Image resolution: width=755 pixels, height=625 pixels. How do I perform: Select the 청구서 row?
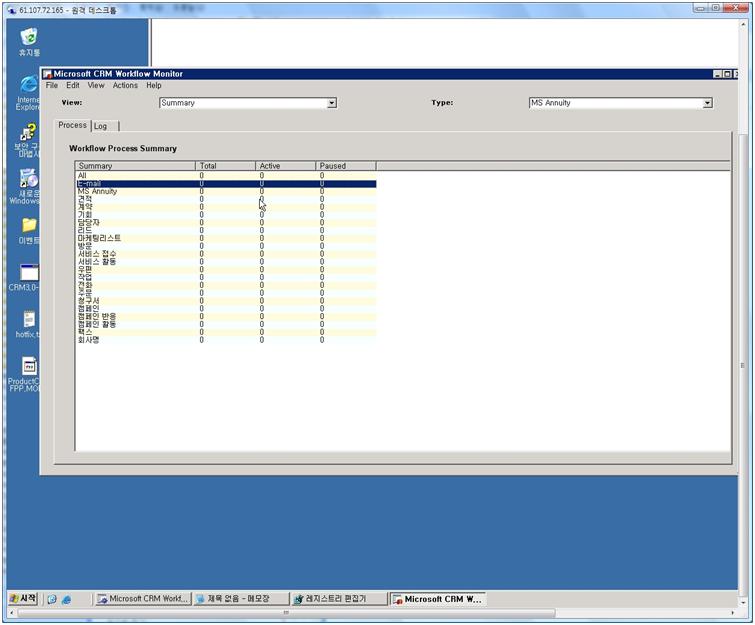click(226, 300)
